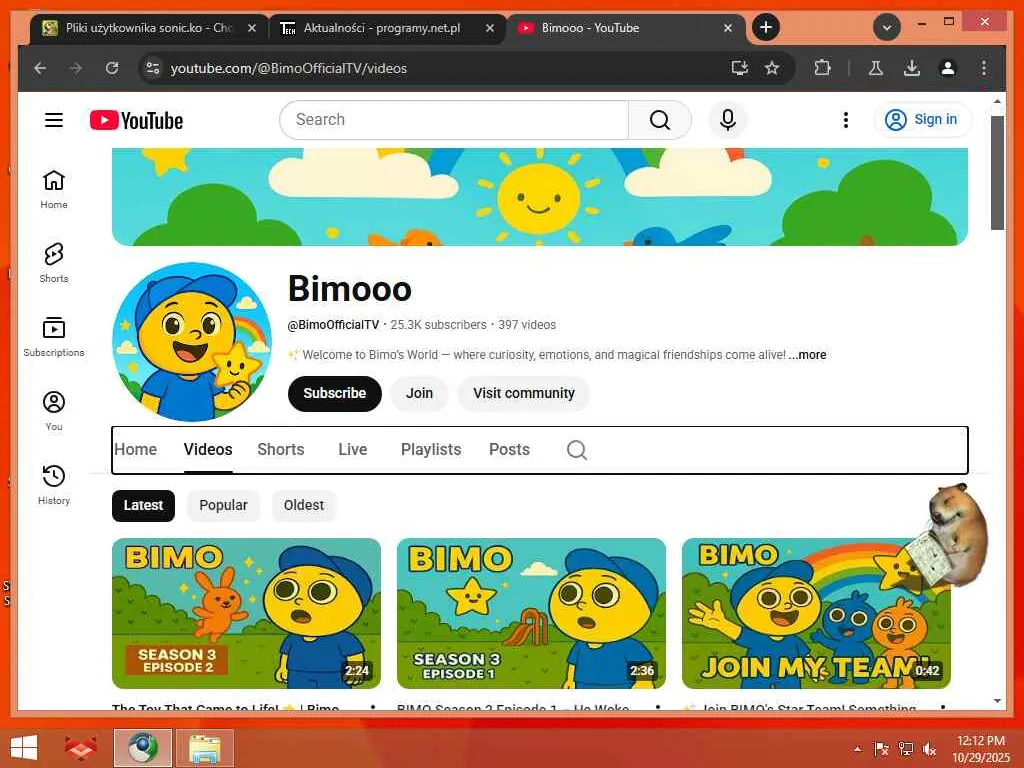Click the scrollbar down arrow
The width and height of the screenshot is (1024, 768).
(x=997, y=701)
